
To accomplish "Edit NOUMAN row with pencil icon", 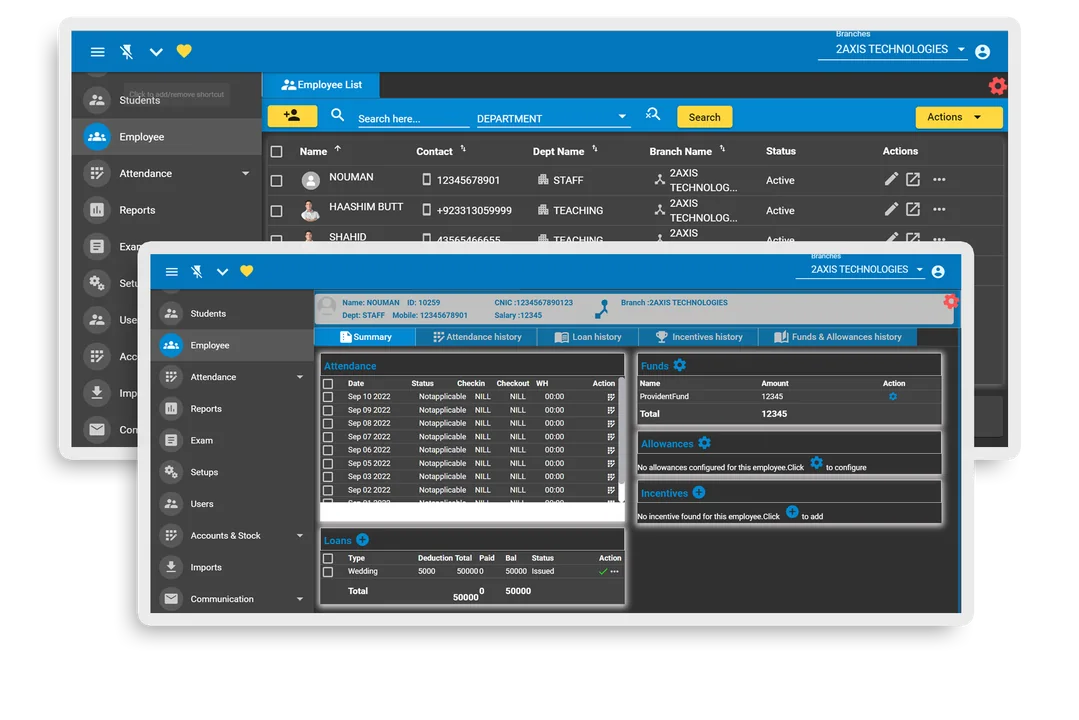I will pos(890,180).
